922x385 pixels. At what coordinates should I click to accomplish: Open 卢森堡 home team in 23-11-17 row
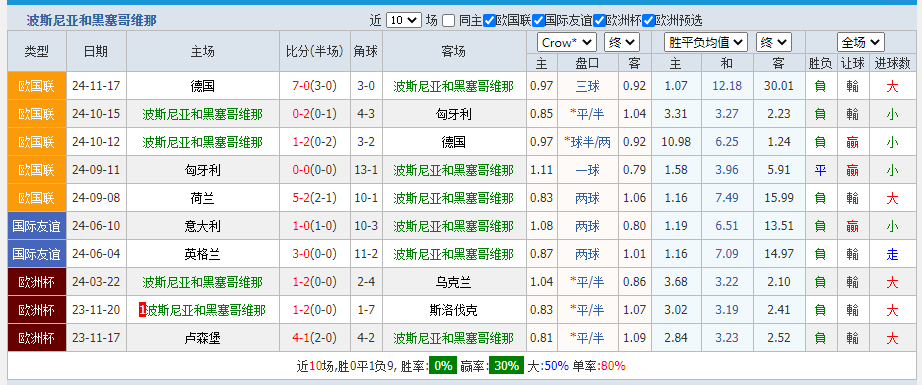tap(203, 338)
